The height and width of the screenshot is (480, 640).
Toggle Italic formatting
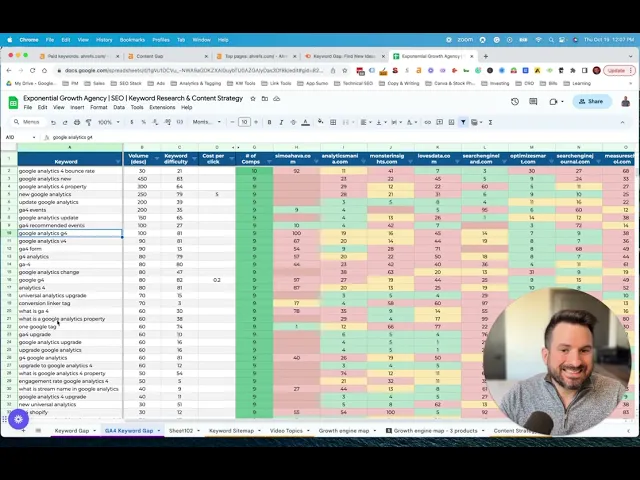[x=281, y=122]
